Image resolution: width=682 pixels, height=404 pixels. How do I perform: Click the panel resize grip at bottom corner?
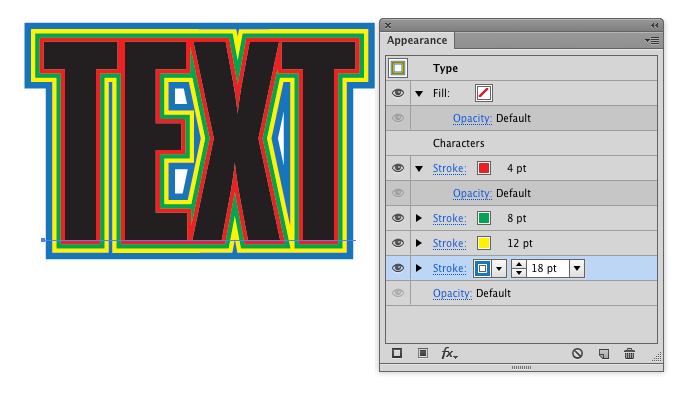657,357
